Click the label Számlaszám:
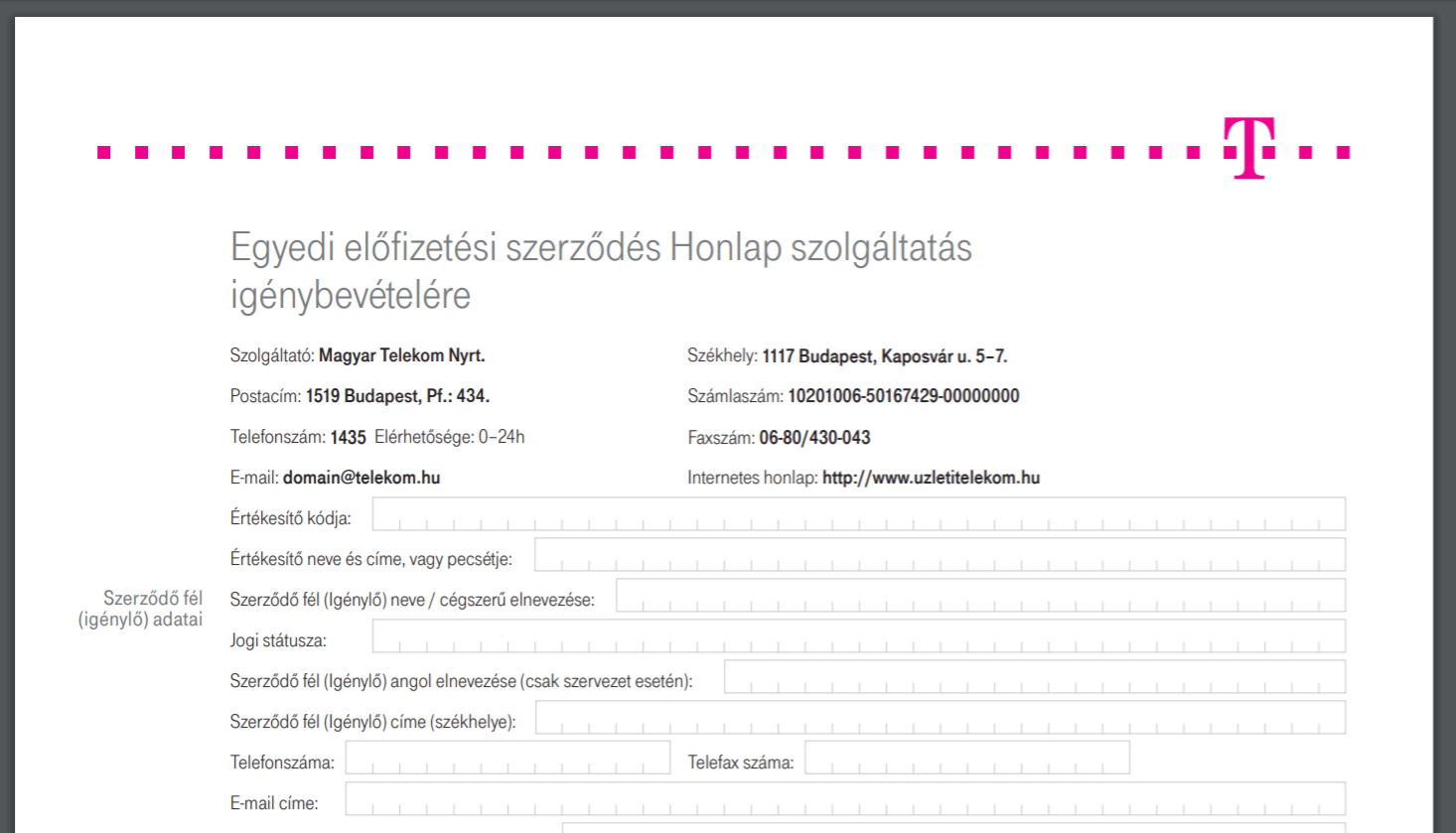 tap(735, 396)
